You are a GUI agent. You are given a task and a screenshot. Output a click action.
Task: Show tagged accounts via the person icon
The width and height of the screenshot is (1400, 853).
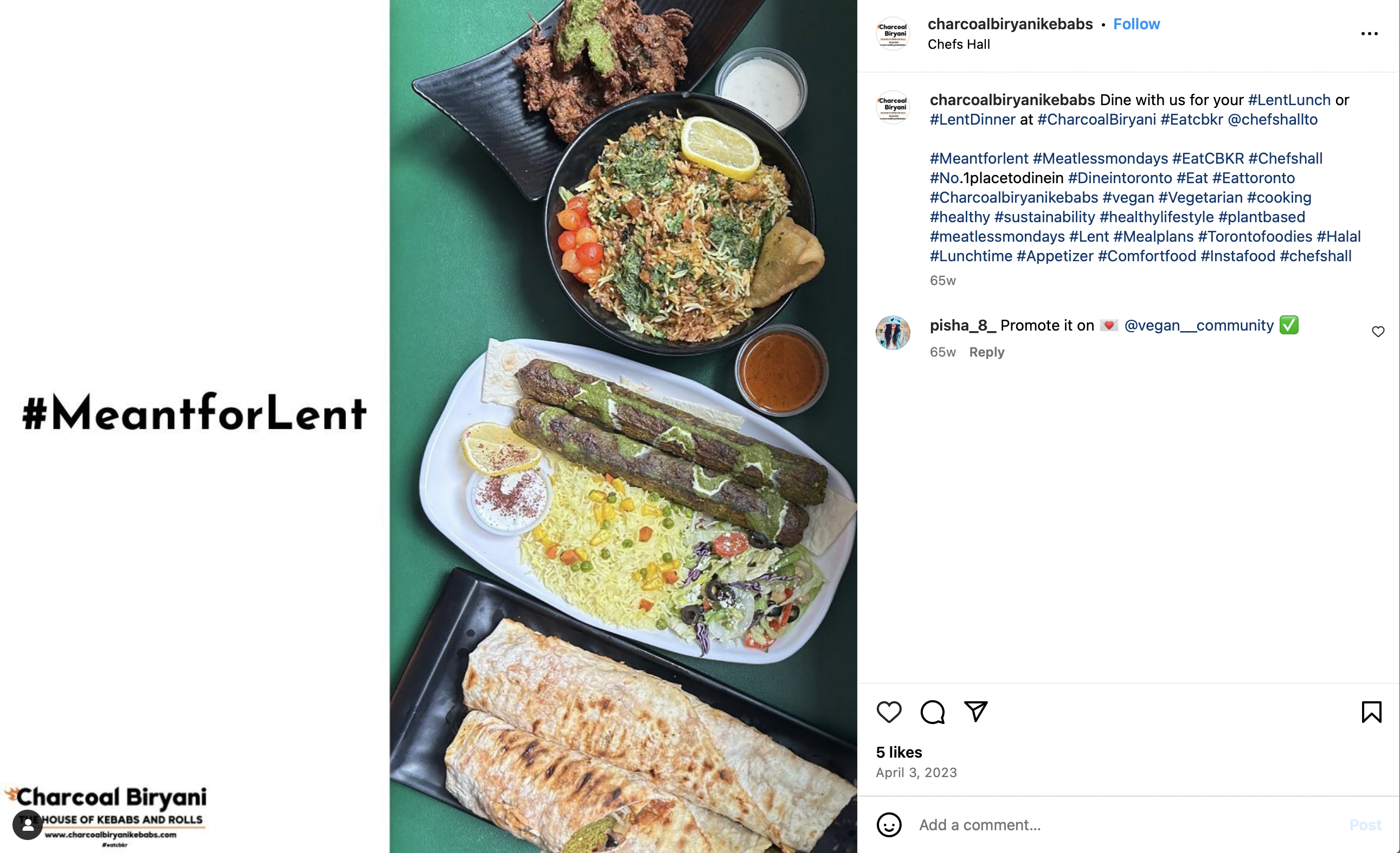point(28,825)
